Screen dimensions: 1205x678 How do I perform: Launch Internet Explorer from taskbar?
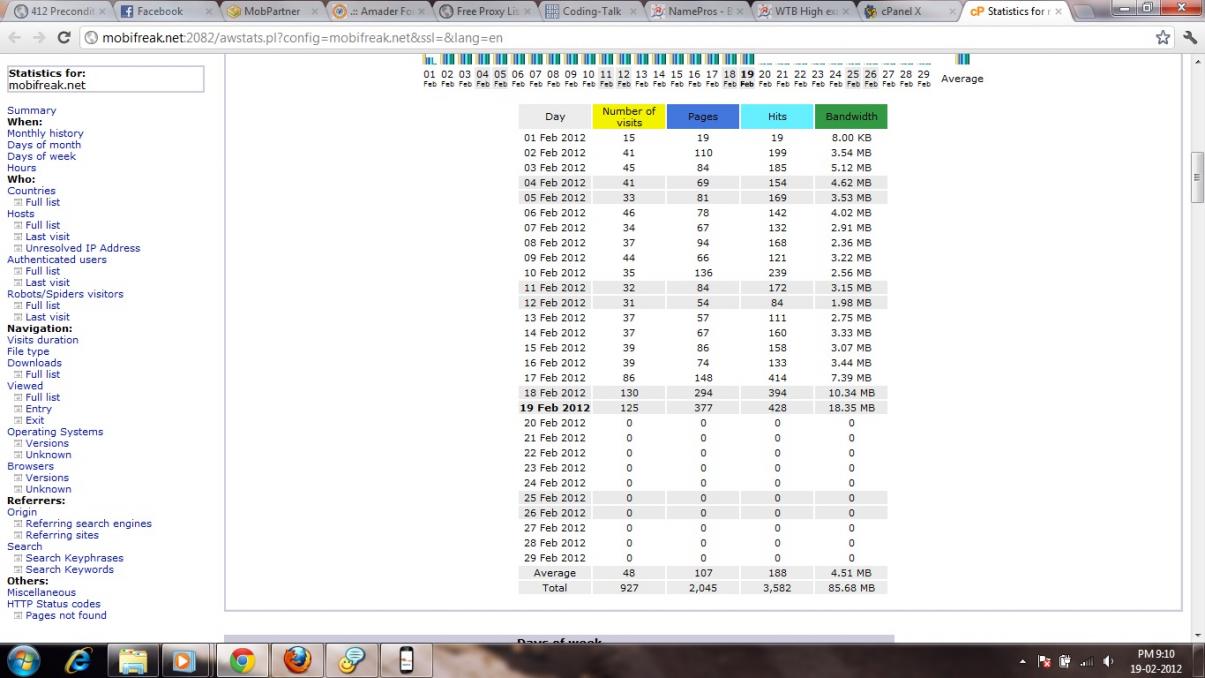pyautogui.click(x=78, y=661)
